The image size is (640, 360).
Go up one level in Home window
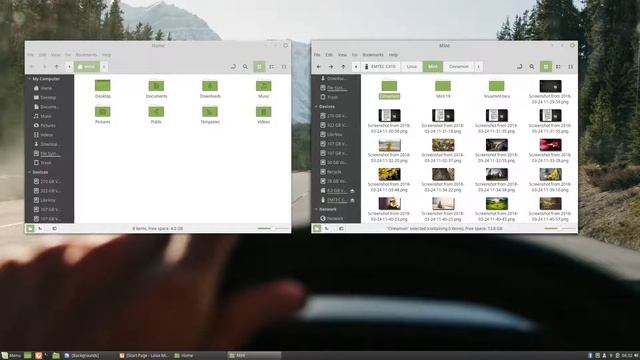57,67
